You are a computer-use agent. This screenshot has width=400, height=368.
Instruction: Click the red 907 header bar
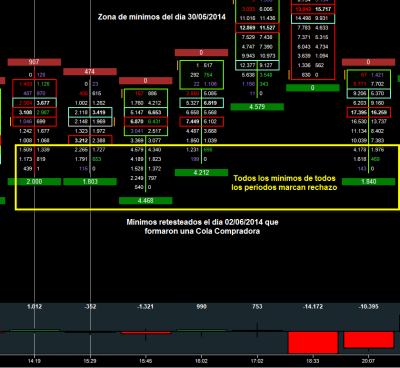tap(34, 62)
